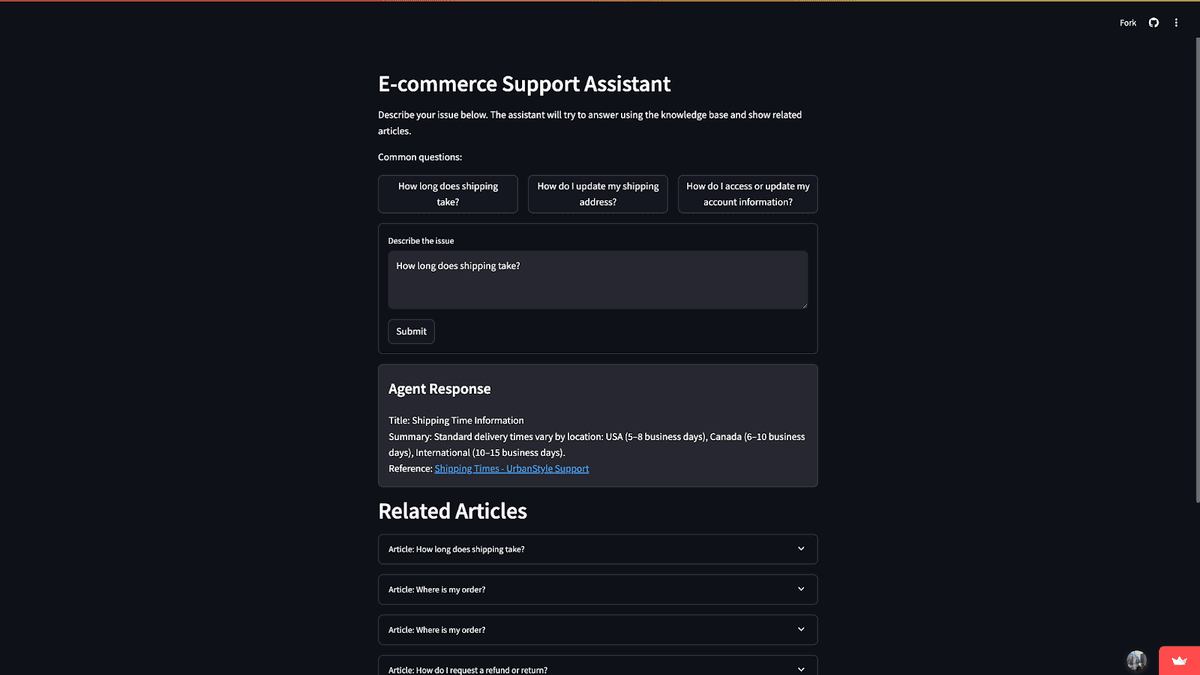Click the text area resize handle
The height and width of the screenshot is (675, 1200).
pos(803,304)
